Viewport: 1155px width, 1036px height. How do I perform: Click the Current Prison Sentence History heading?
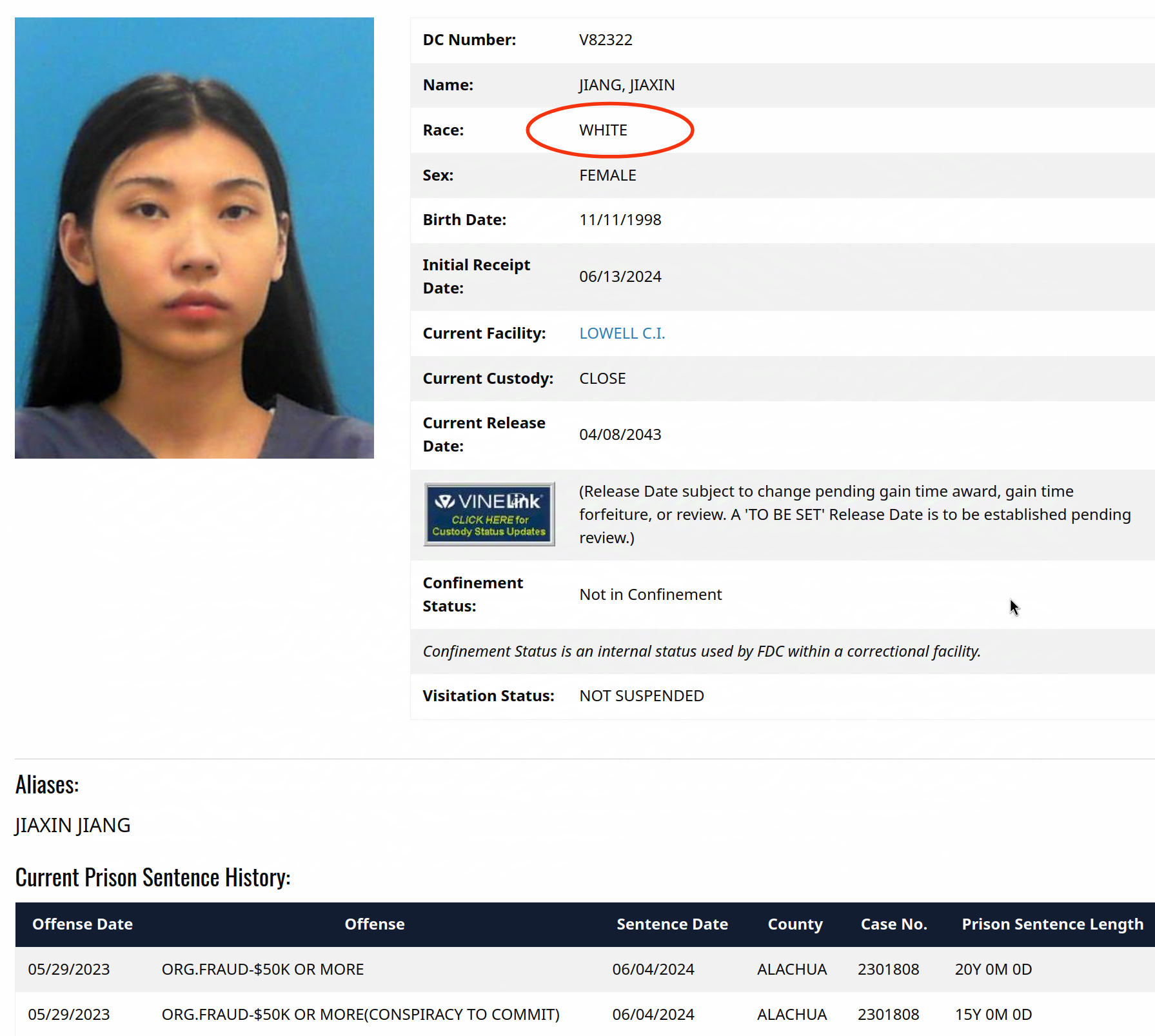point(153,878)
